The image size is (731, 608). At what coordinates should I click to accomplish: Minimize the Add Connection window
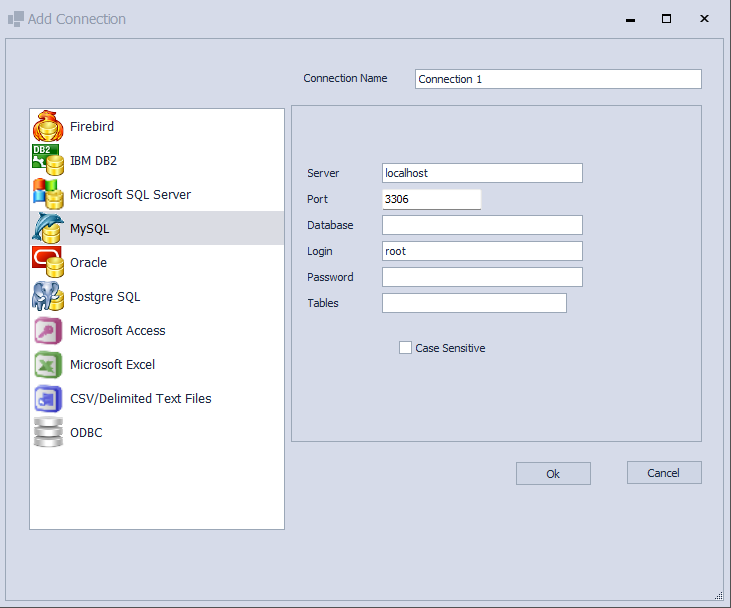630,19
